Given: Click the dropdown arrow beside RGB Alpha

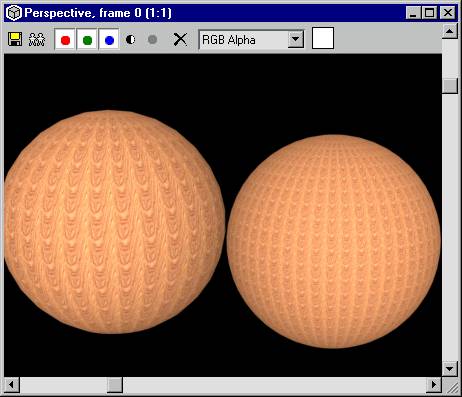Looking at the screenshot, I should tap(295, 40).
